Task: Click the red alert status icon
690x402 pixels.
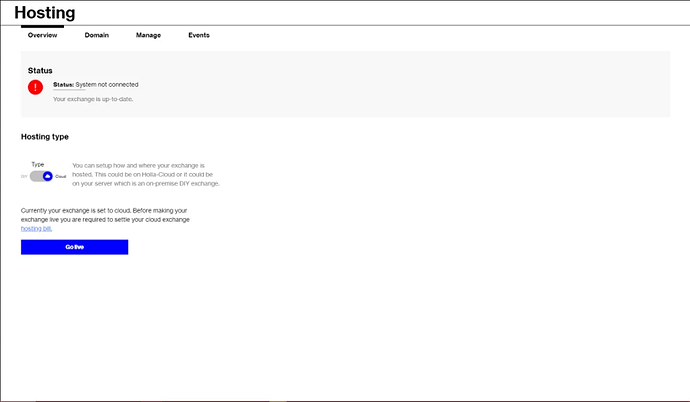Action: click(x=36, y=87)
